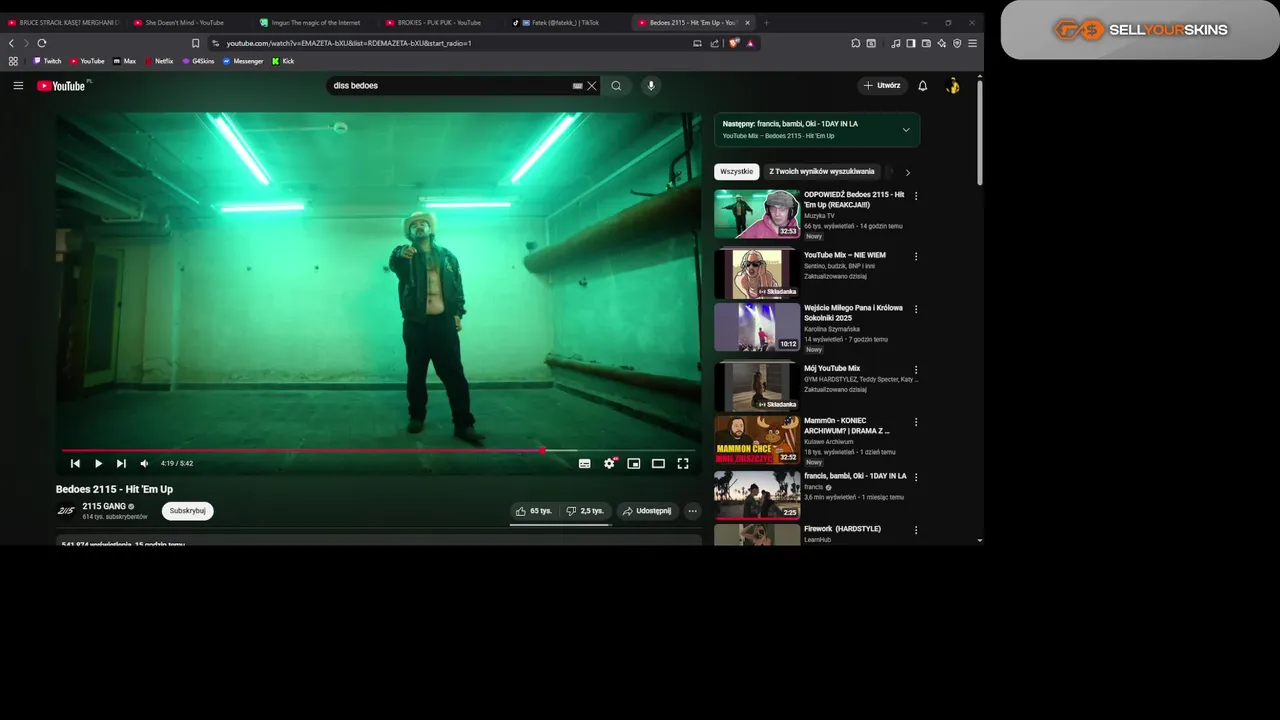Image resolution: width=1280 pixels, height=720 pixels.
Task: Open a new browser tab with plus
Action: click(x=767, y=22)
